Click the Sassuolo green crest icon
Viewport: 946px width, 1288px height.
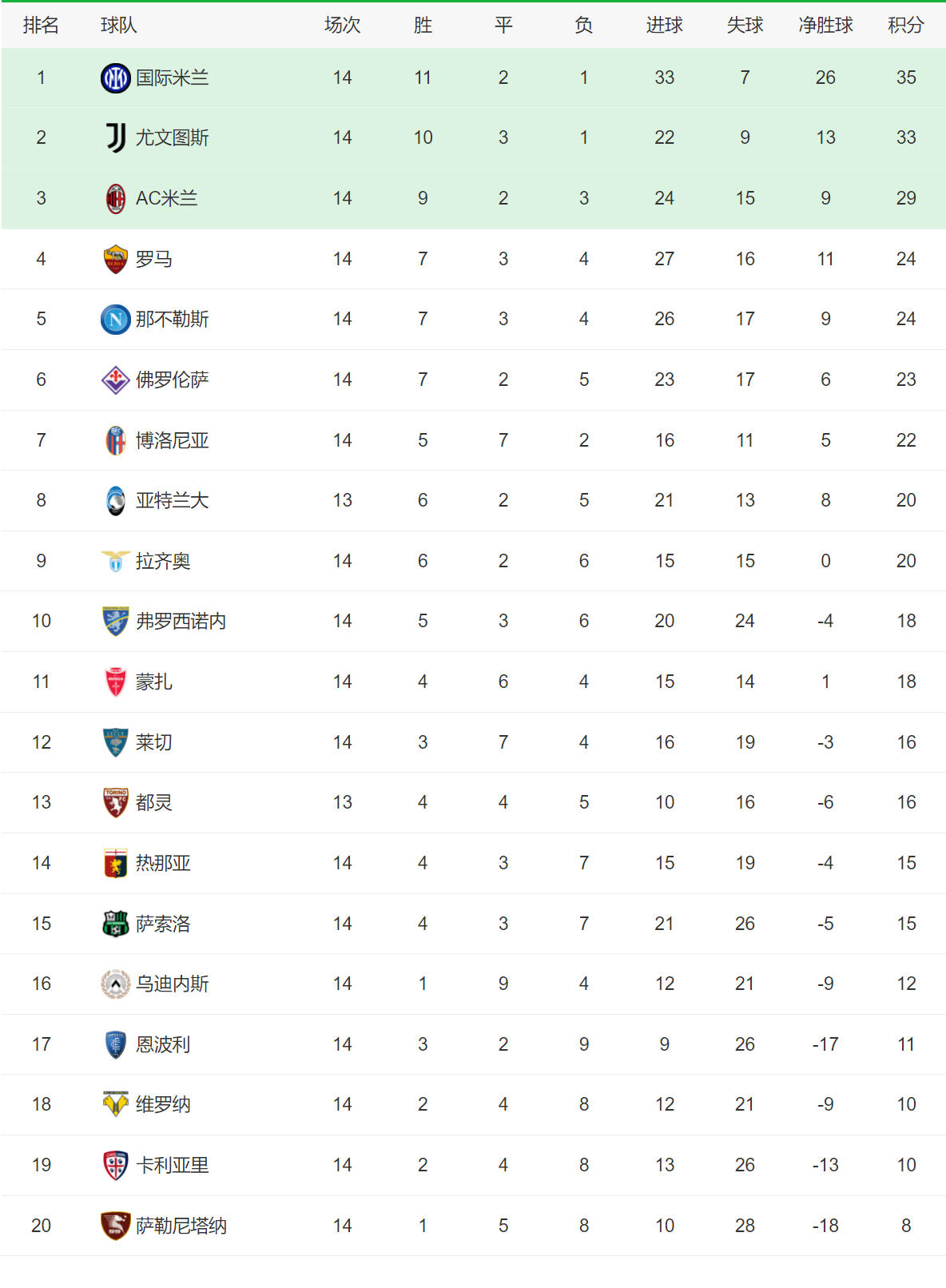[x=116, y=924]
